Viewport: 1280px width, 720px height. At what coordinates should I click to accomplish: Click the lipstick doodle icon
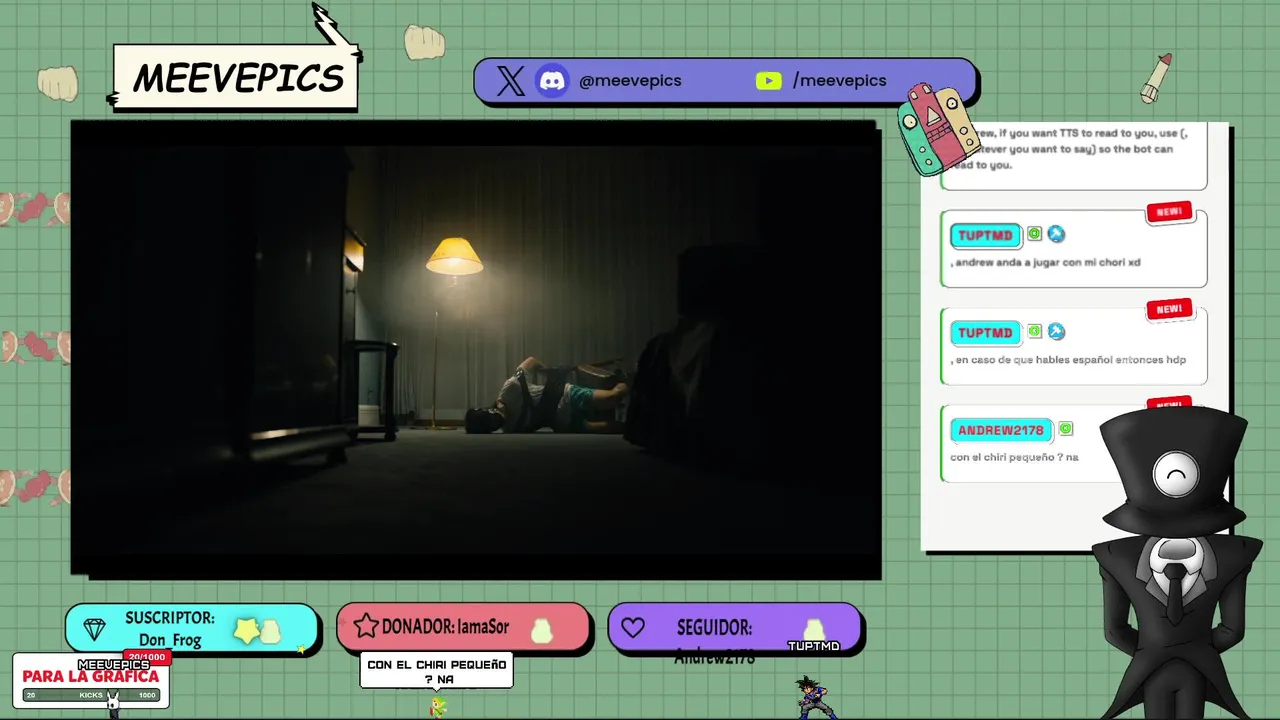(x=1156, y=78)
